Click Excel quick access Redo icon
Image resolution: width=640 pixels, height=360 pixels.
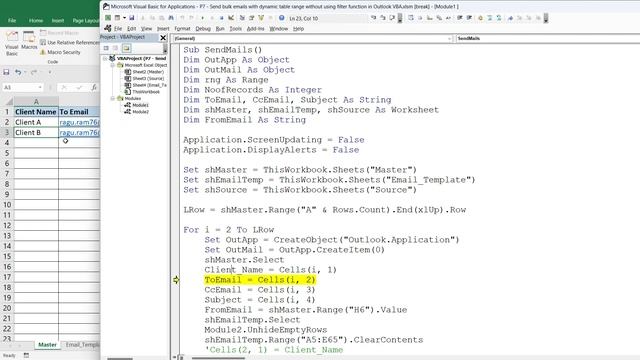(34, 72)
